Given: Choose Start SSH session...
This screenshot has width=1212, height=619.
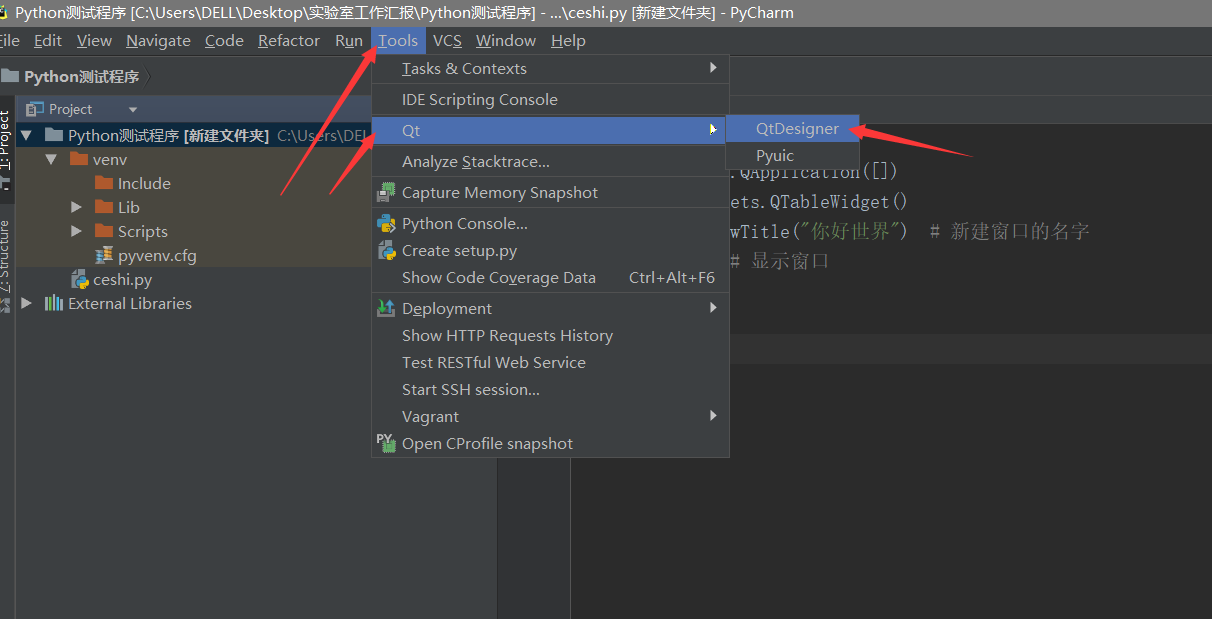Looking at the screenshot, I should point(550,390).
